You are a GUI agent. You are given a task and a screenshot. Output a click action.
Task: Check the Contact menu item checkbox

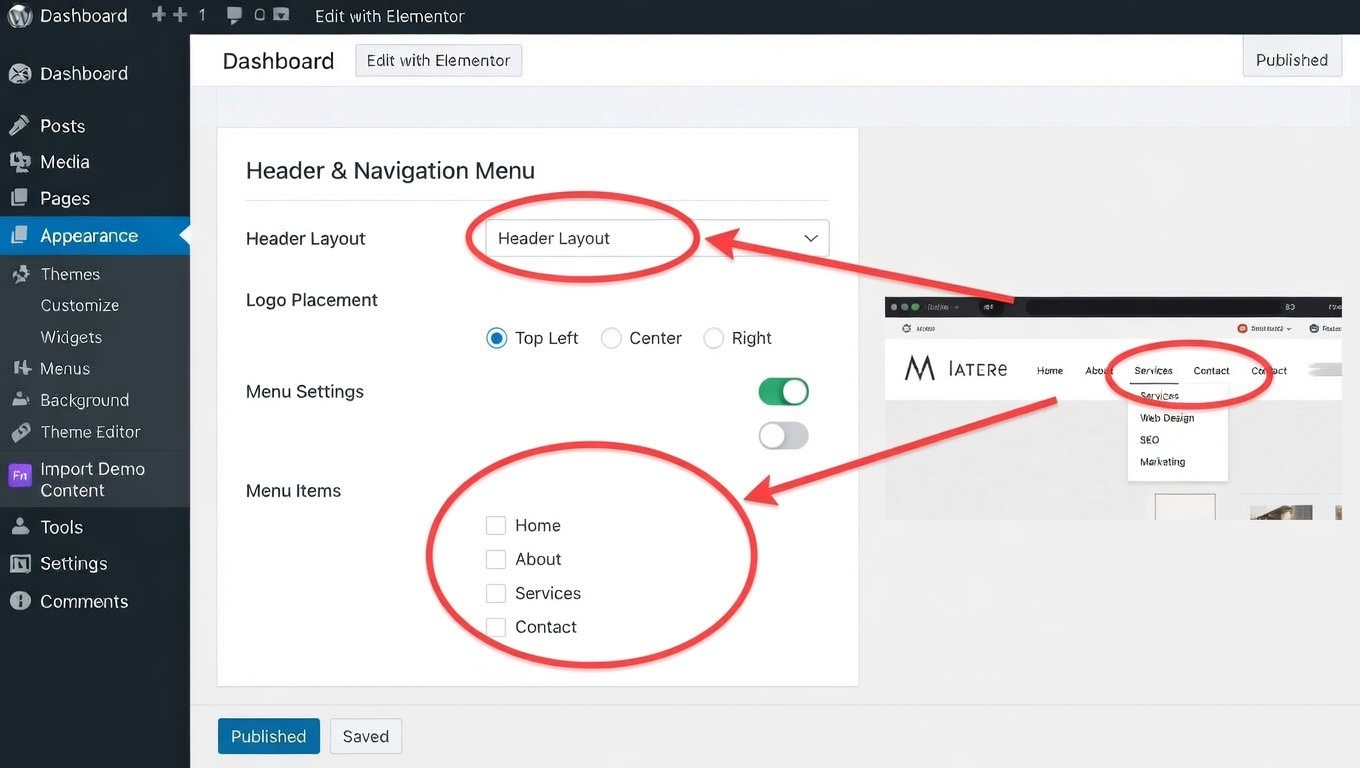tap(495, 627)
